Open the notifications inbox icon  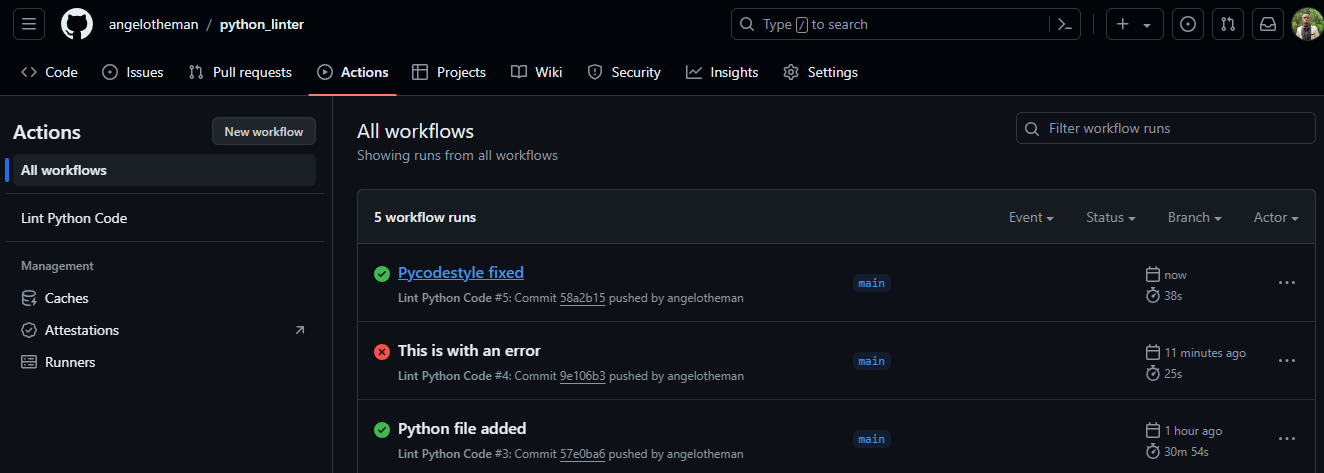[x=1267, y=24]
